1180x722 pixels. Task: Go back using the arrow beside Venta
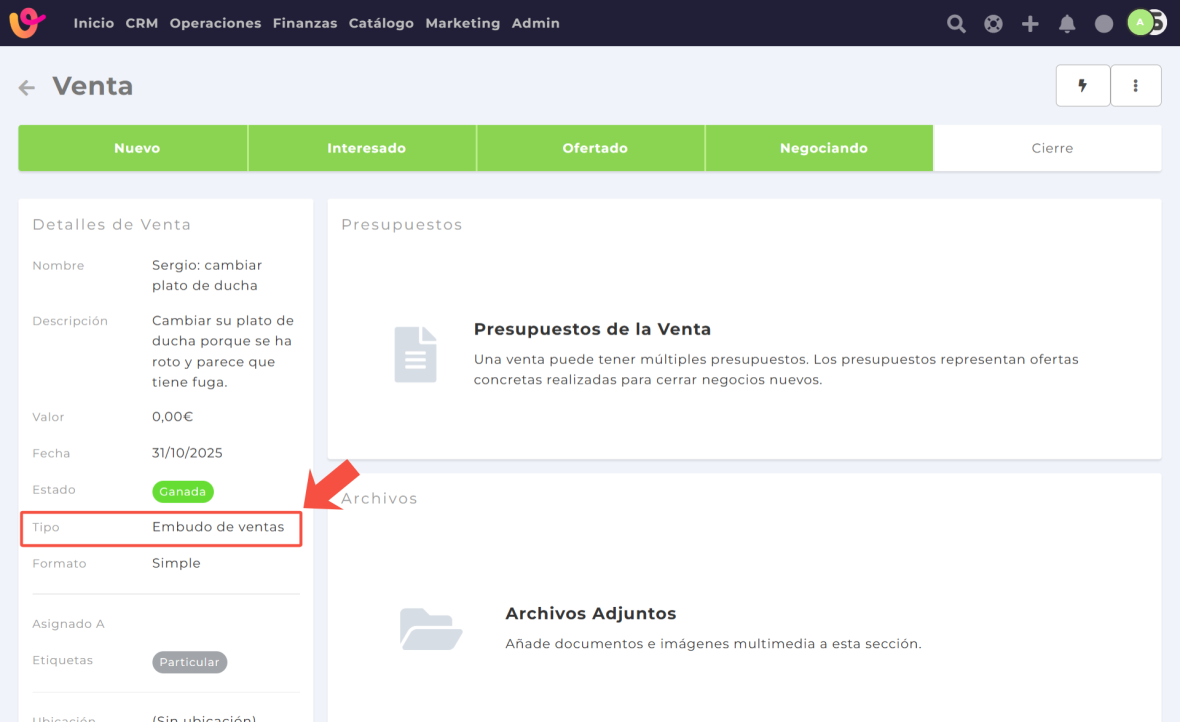27,88
